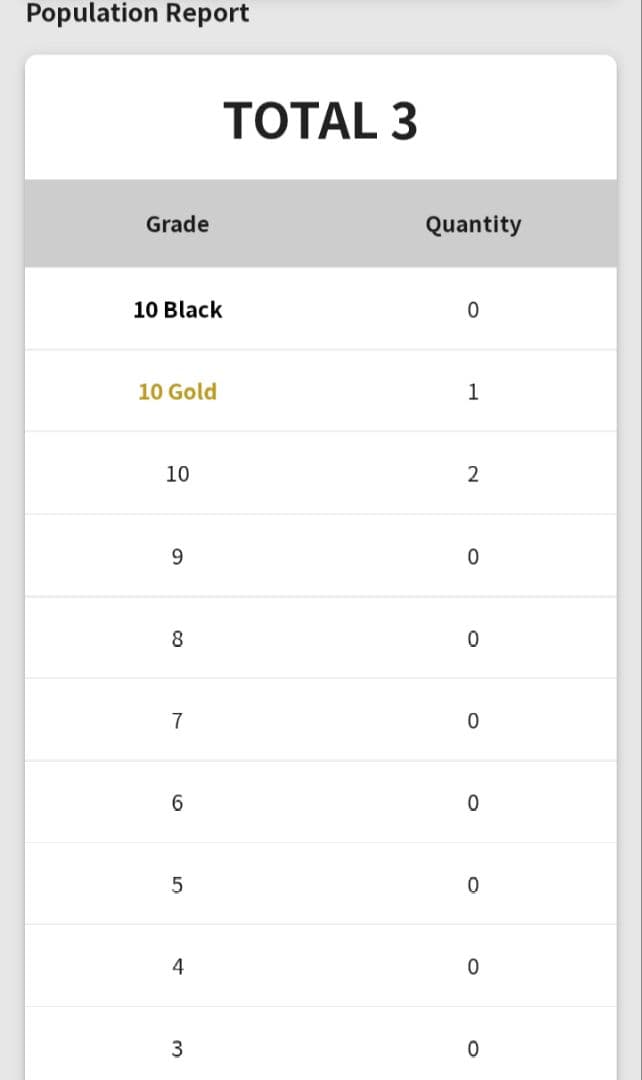Screen dimensions: 642x1080
Task: Select the grade 8 label
Action: click(x=177, y=638)
